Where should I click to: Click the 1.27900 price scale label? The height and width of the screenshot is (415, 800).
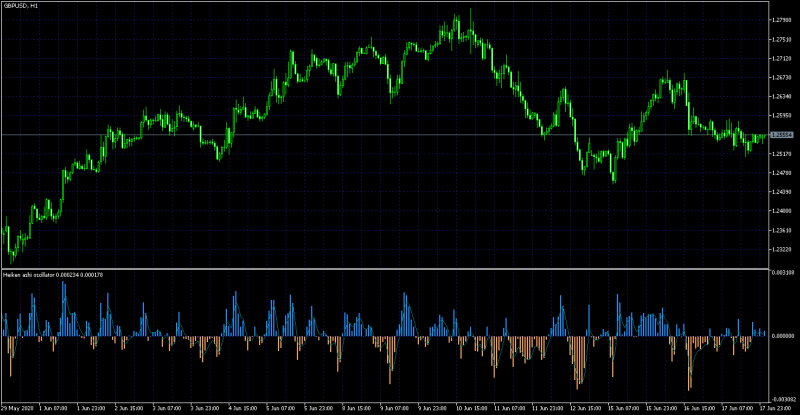pyautogui.click(x=781, y=20)
